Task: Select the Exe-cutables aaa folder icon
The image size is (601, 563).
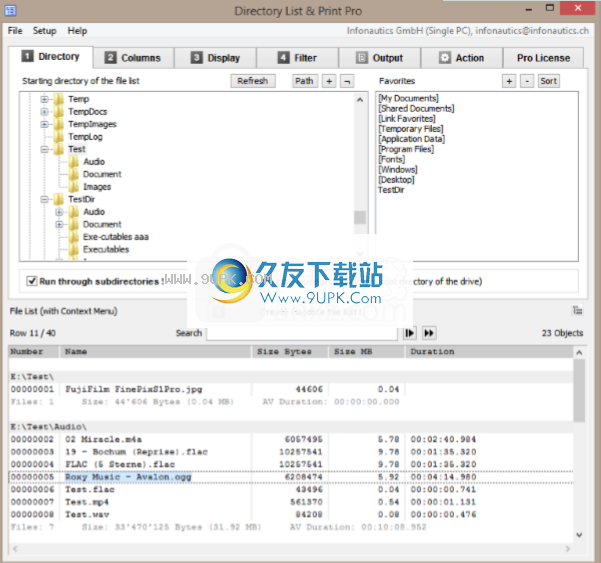Action: (74, 237)
